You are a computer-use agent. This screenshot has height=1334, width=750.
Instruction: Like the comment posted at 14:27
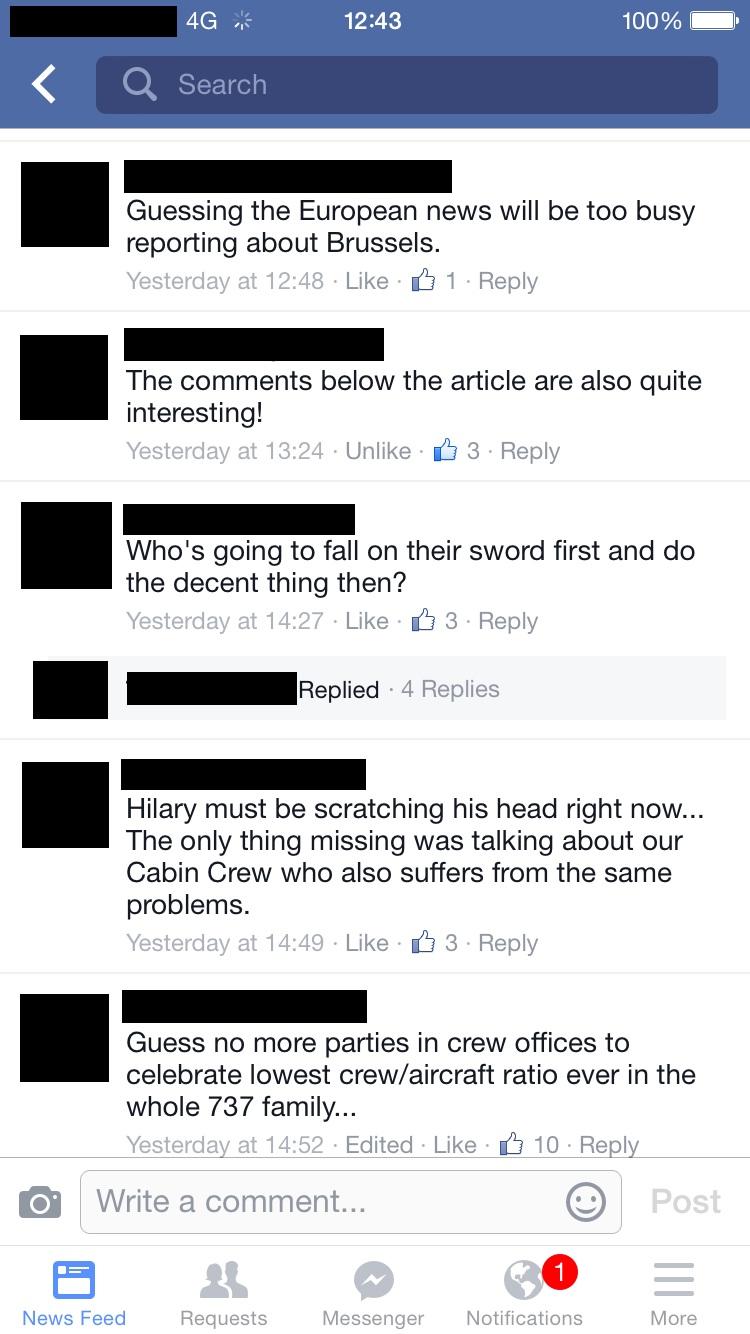[x=367, y=621]
